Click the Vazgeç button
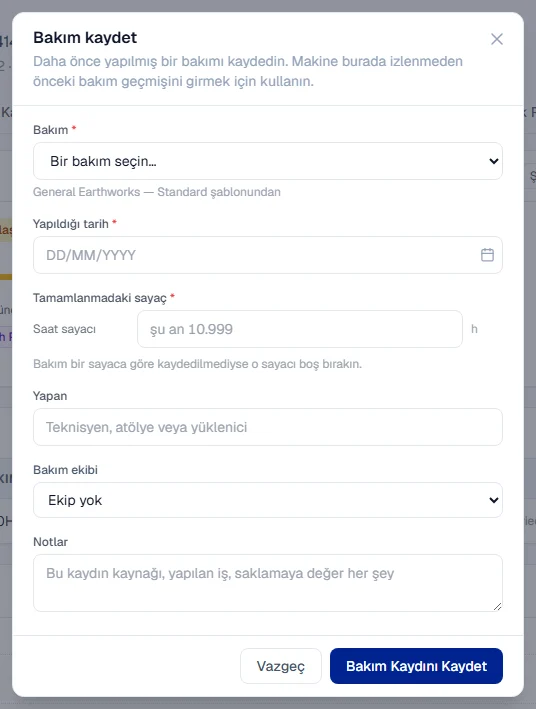The width and height of the screenshot is (536, 709). tap(281, 666)
